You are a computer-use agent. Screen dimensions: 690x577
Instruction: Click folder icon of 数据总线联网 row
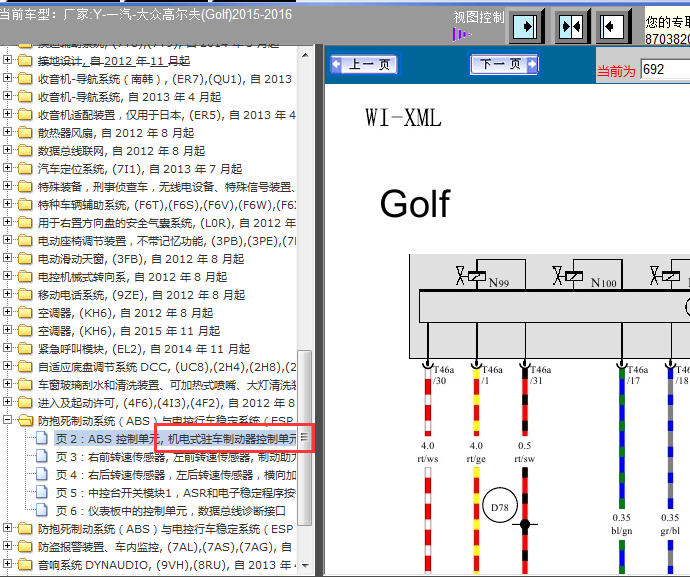click(x=25, y=151)
